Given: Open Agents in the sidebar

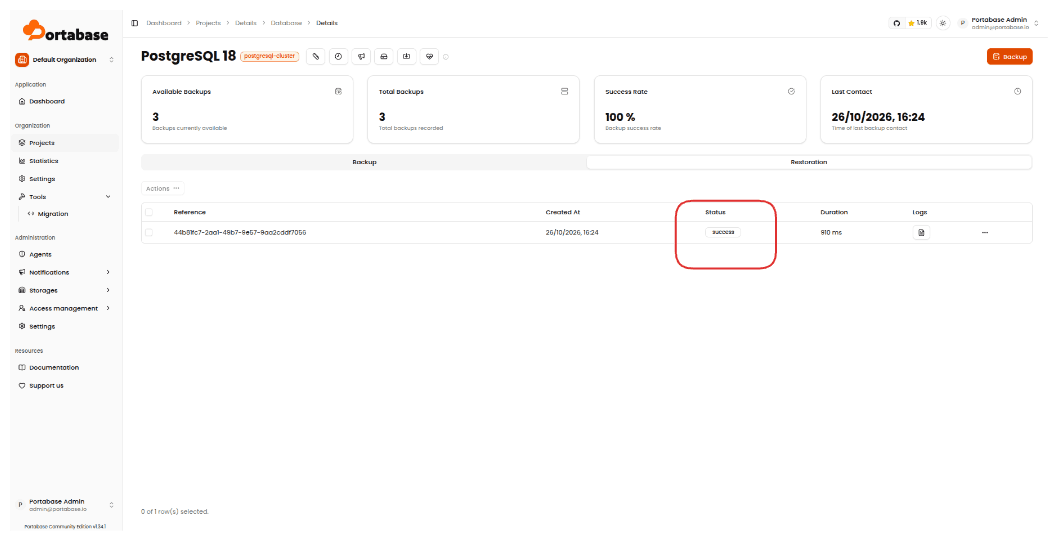Looking at the screenshot, I should click(65, 255).
